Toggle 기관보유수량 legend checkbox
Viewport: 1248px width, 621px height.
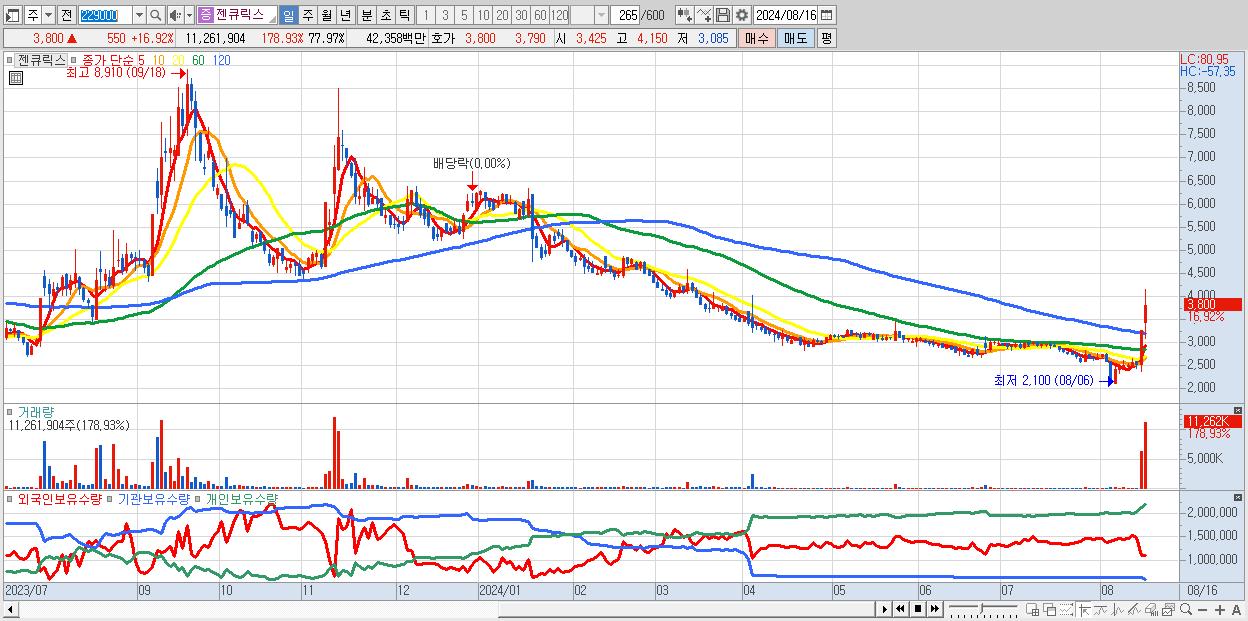click(112, 498)
